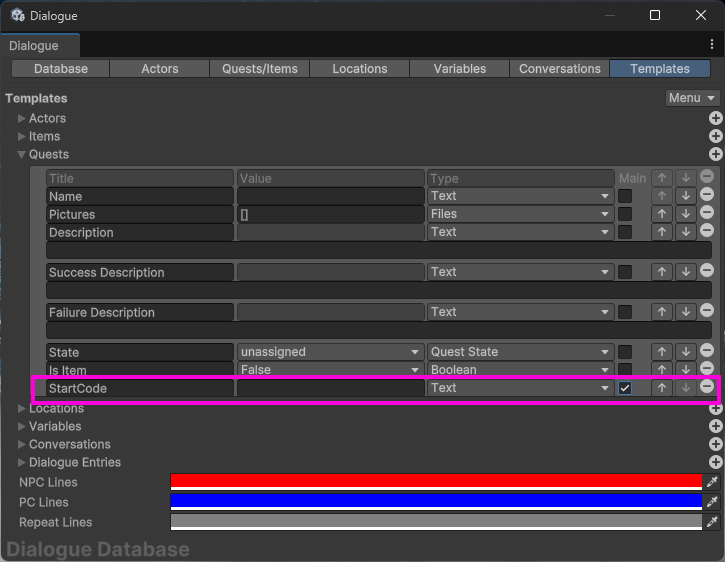
Task: Add a new Items template field
Action: 715,136
